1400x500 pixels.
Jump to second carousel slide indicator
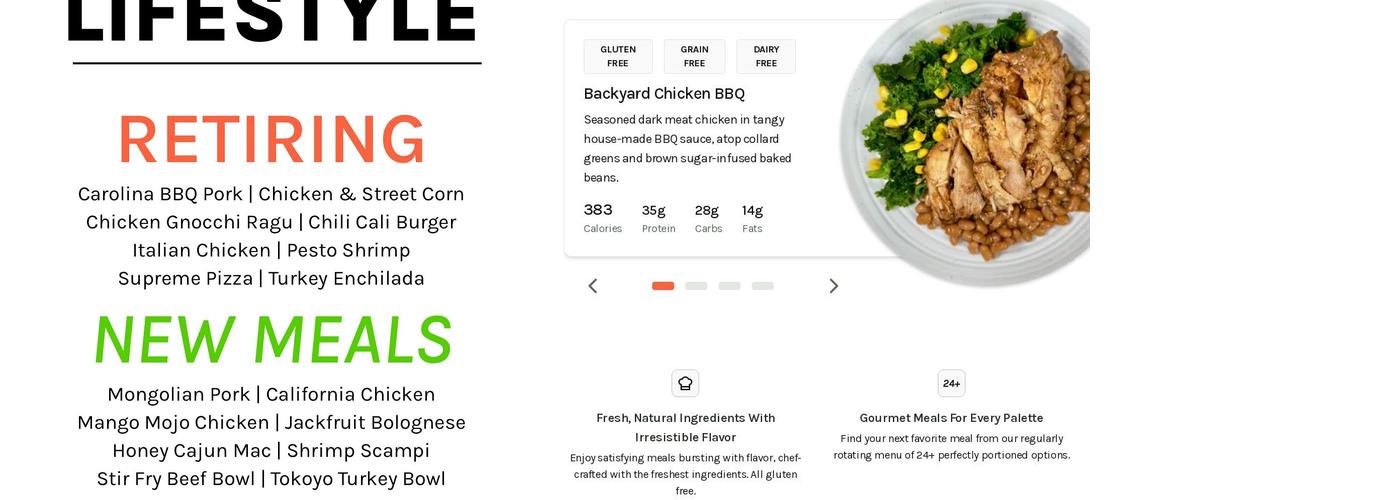click(x=696, y=286)
